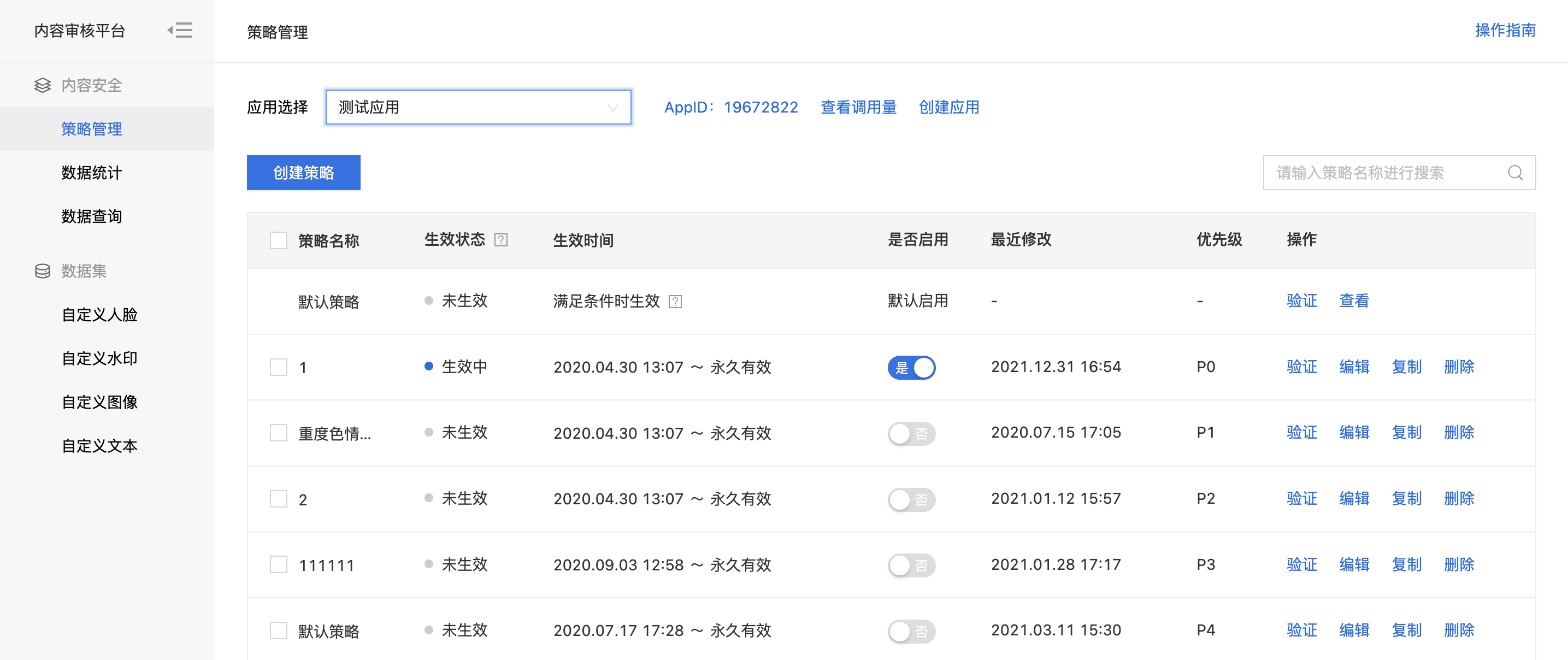This screenshot has height=660, width=1568.
Task: Click the 数据集 database icon
Action: [x=43, y=271]
